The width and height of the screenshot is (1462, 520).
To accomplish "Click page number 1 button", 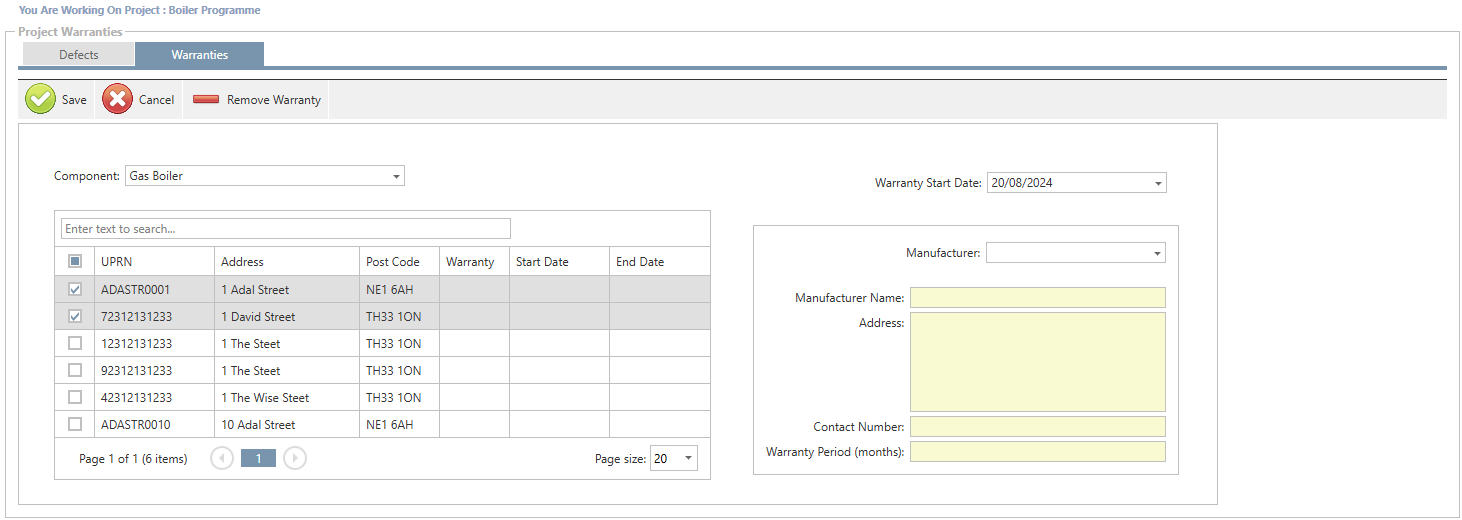I will pyautogui.click(x=258, y=458).
